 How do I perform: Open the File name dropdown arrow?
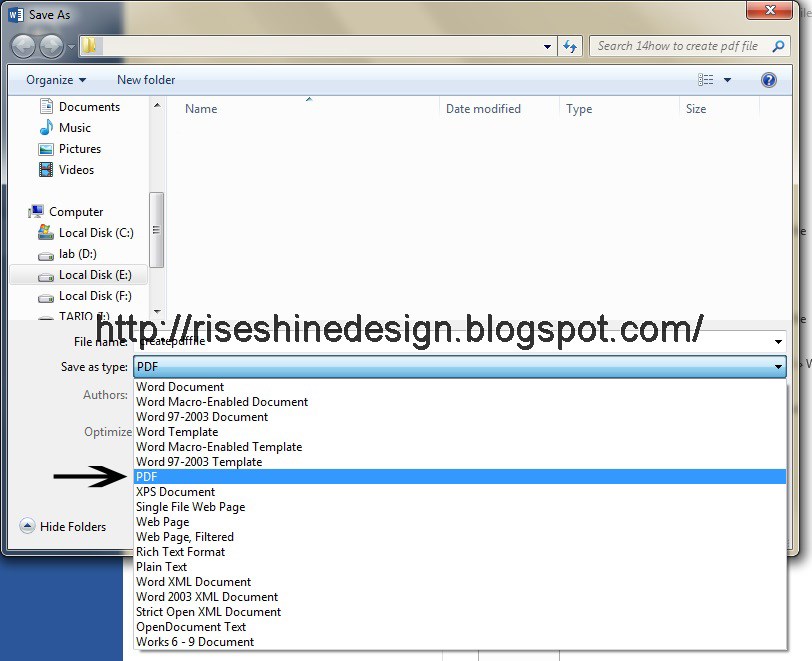click(778, 341)
